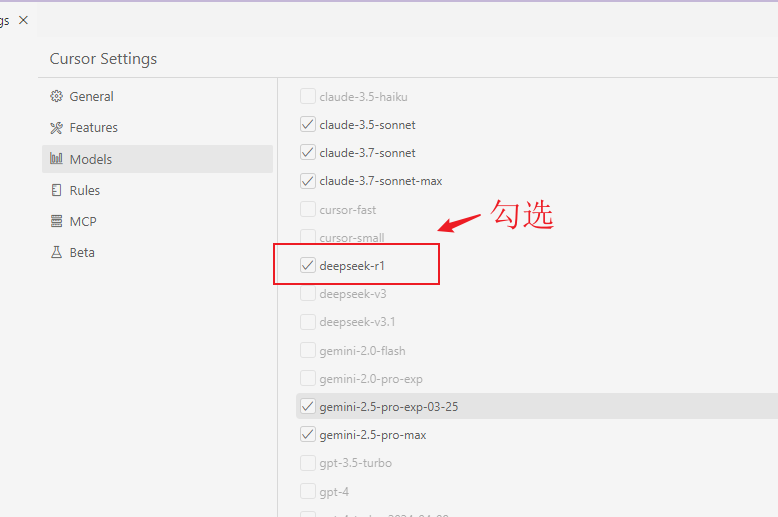This screenshot has width=778, height=517.
Task: Click the deepseek-v3 model name
Action: pyautogui.click(x=353, y=294)
